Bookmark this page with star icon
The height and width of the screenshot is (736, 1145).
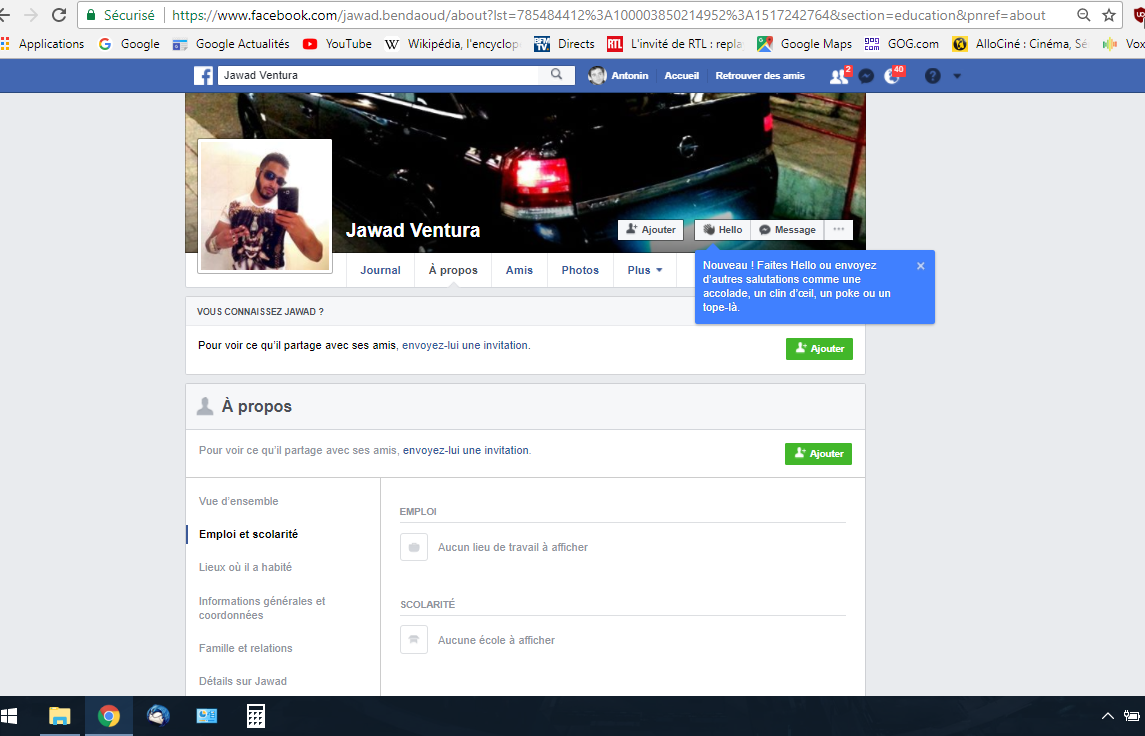point(1108,15)
